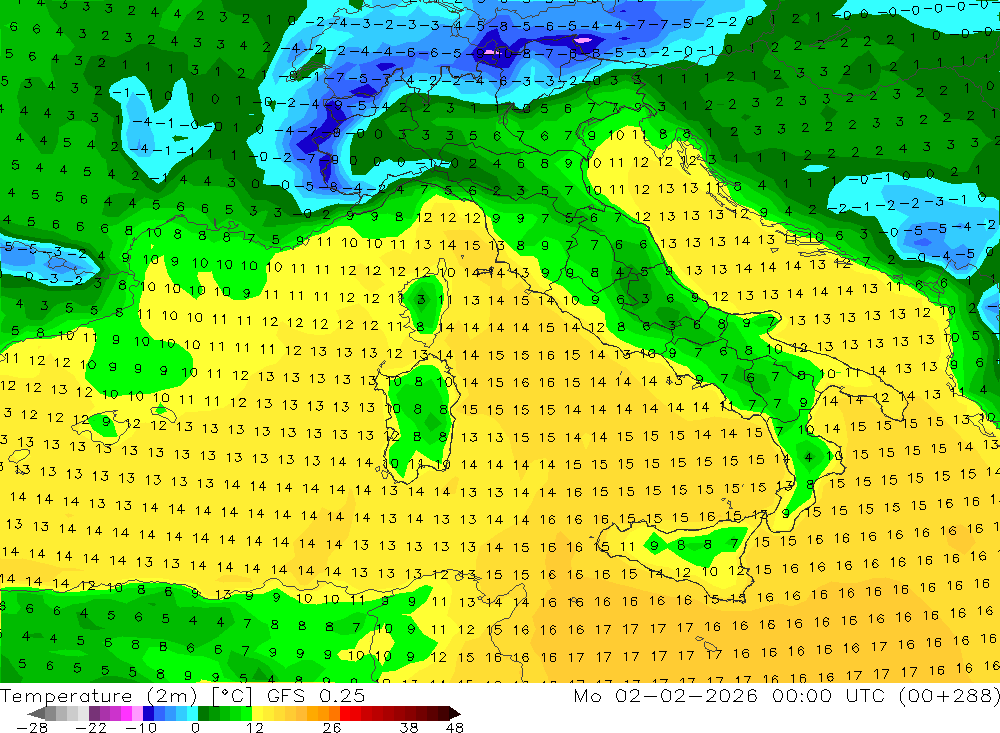Click the '-22' legend value
The width and height of the screenshot is (1000, 733).
(91, 727)
